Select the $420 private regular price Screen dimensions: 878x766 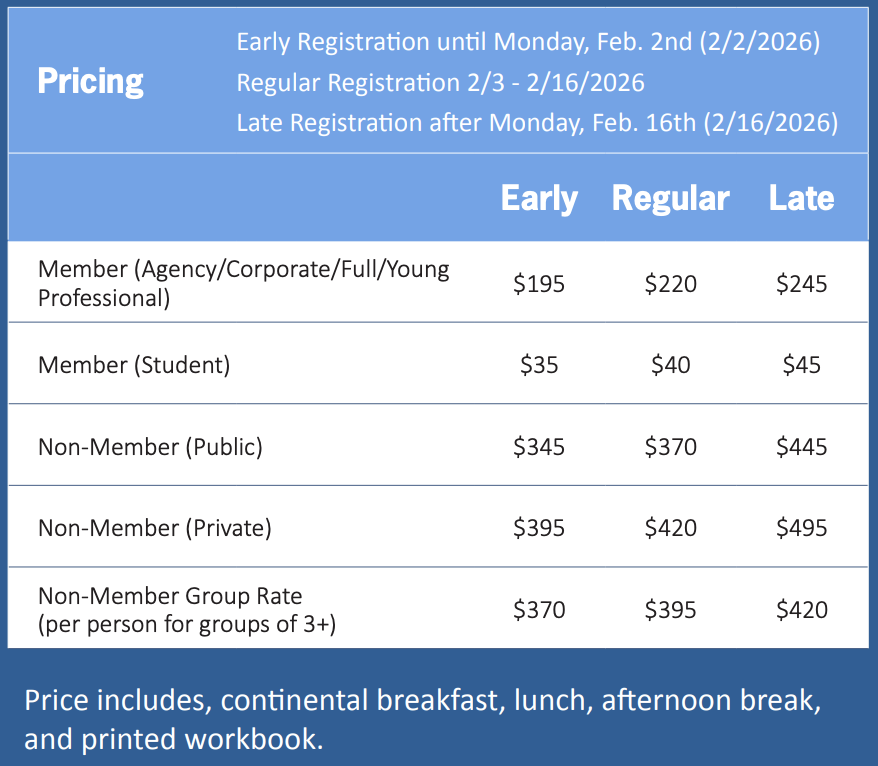click(670, 527)
